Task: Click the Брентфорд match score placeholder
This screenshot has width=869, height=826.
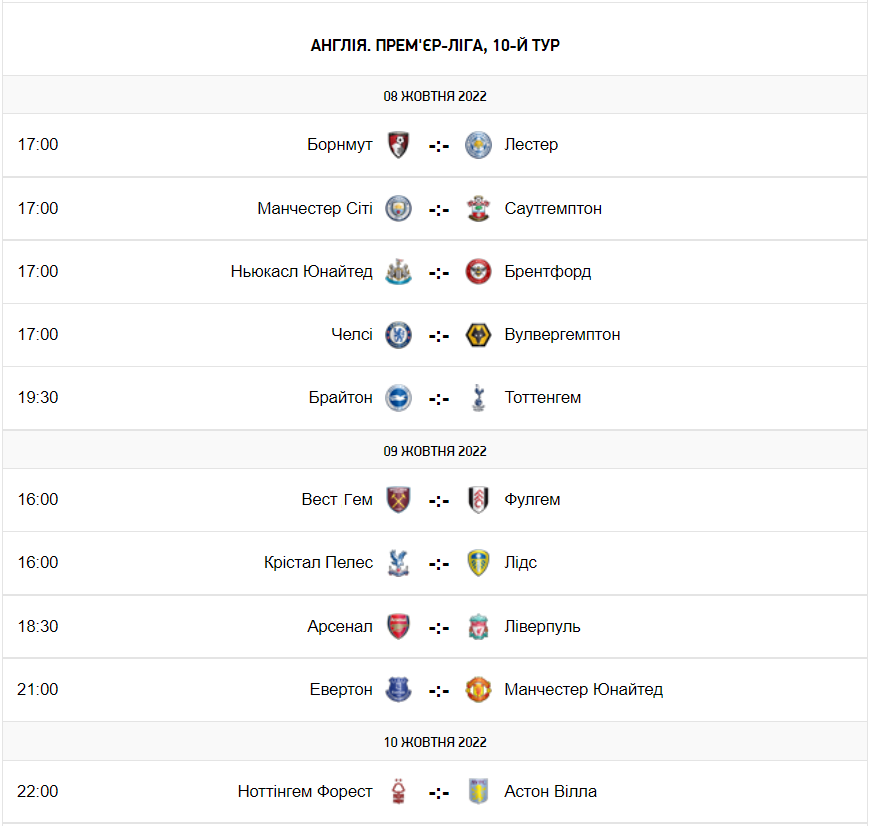Action: click(439, 272)
